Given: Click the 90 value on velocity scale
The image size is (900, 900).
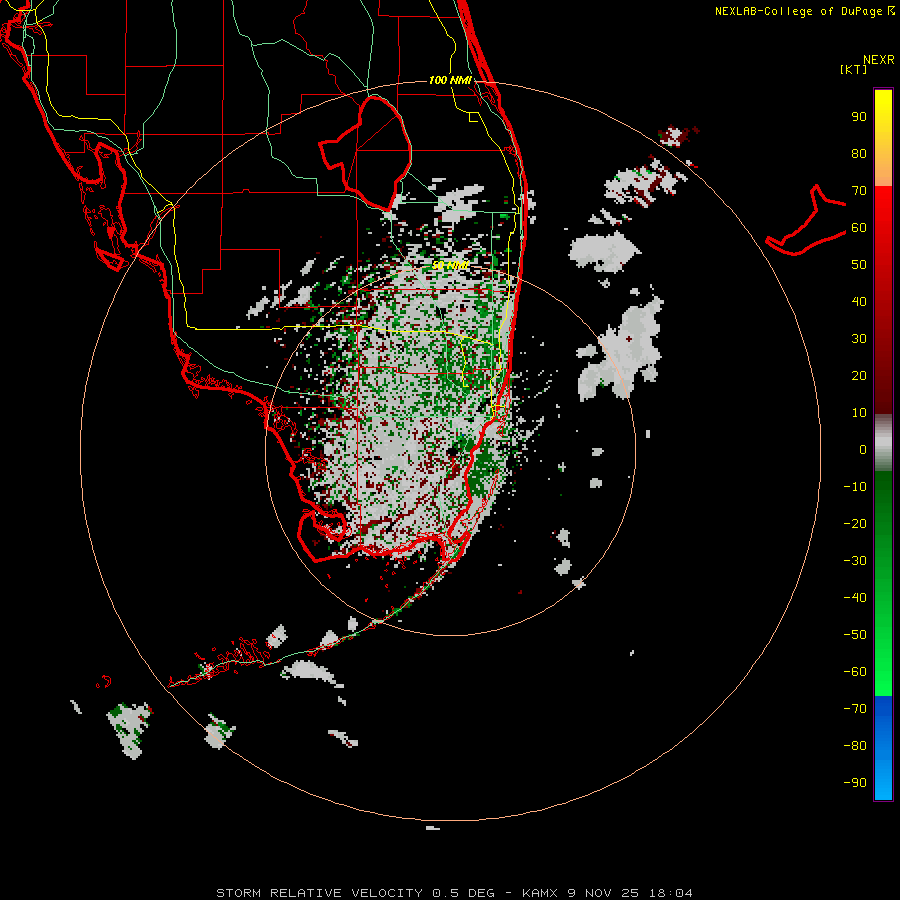Looking at the screenshot, I should 859,117.
